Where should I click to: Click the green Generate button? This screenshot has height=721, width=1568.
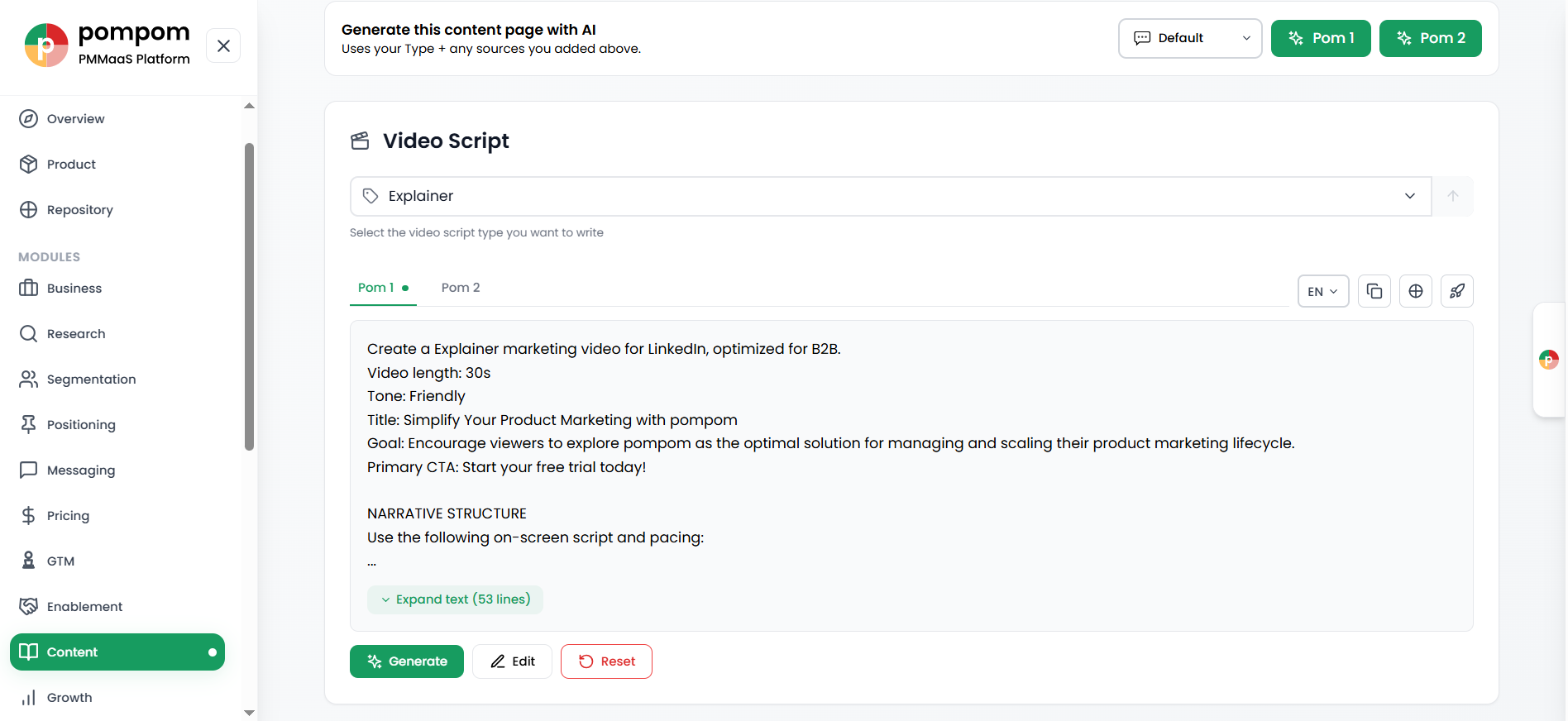pos(407,661)
